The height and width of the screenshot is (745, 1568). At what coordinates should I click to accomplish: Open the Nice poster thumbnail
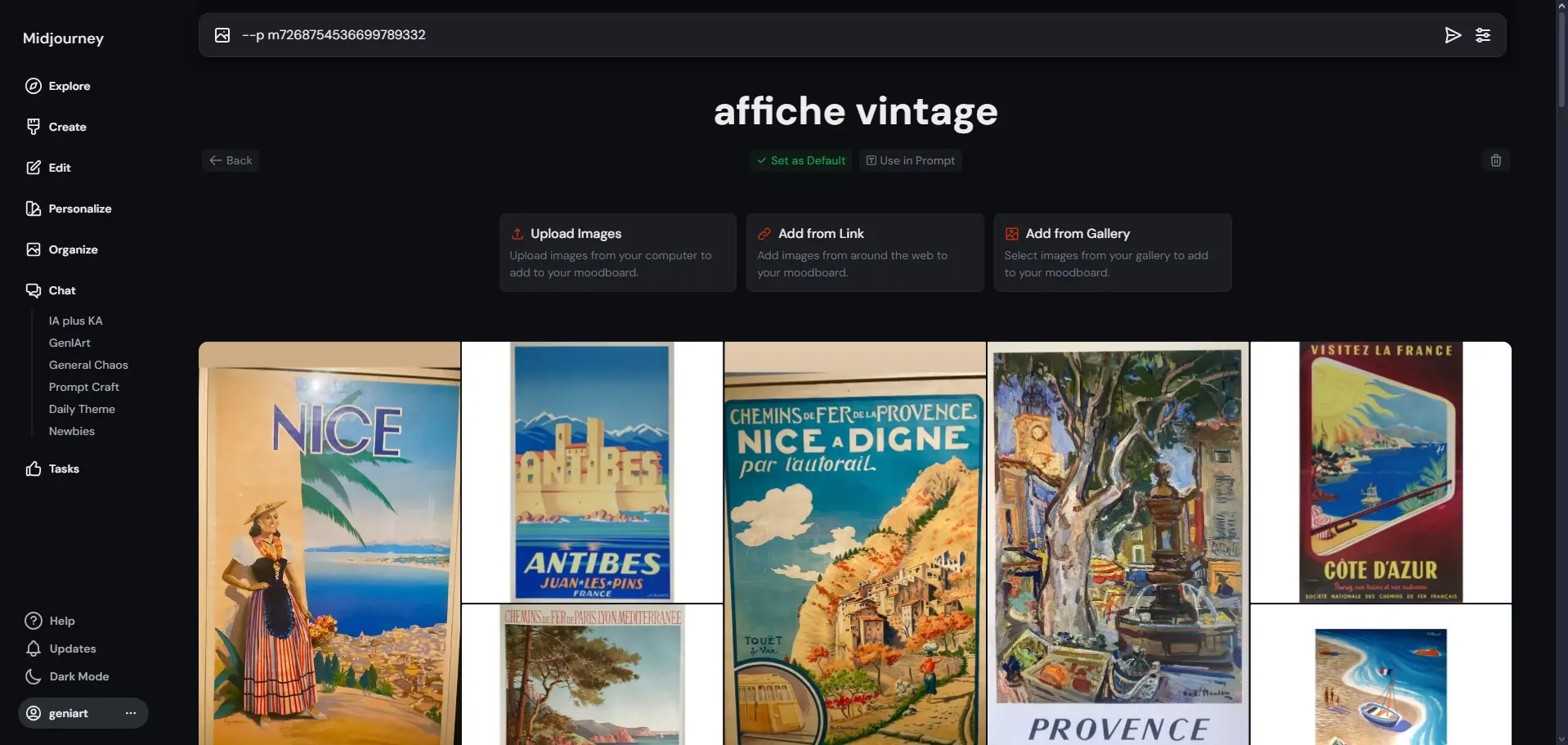(329, 543)
